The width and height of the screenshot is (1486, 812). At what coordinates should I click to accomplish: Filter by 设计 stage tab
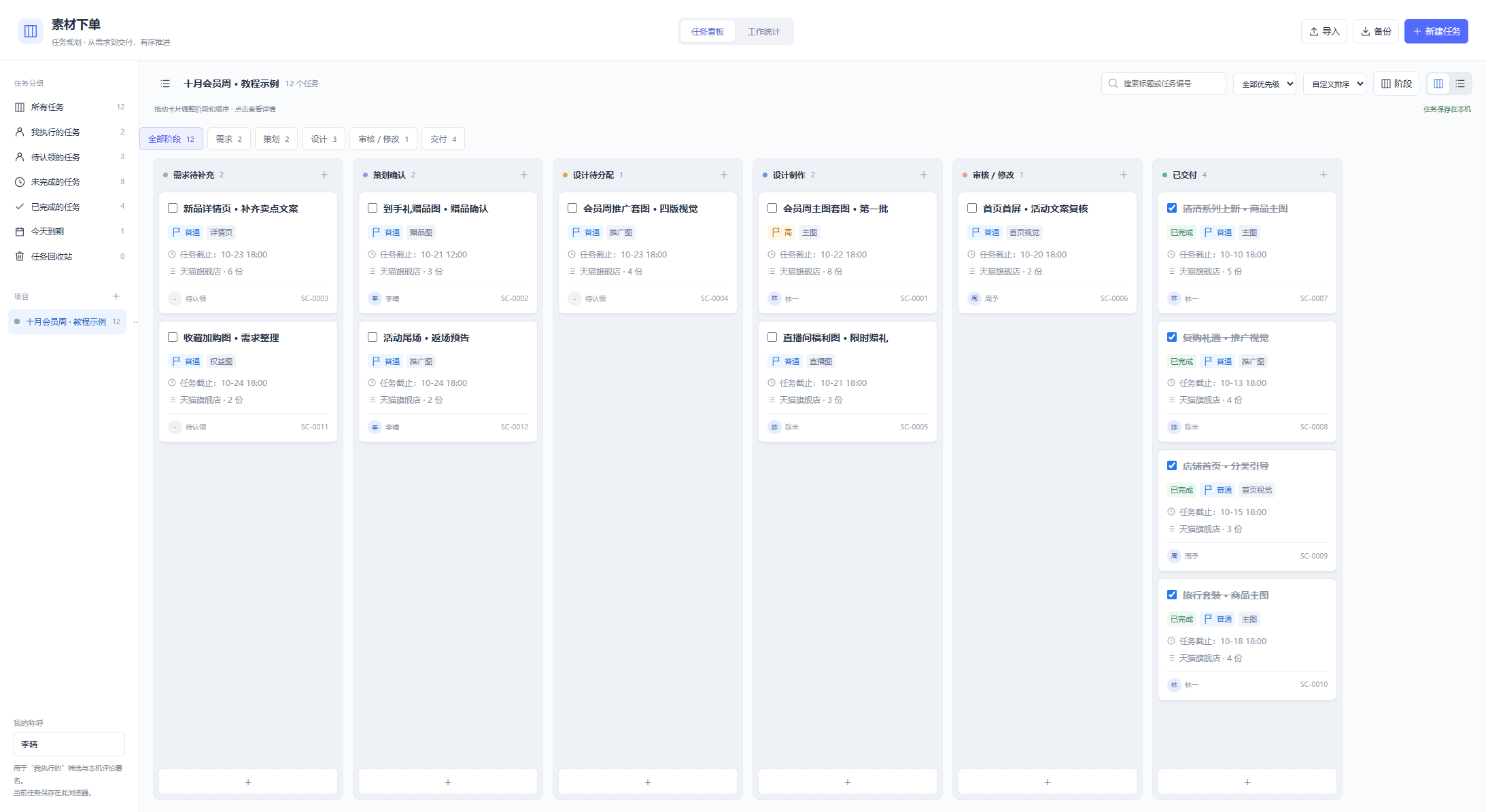click(x=324, y=139)
